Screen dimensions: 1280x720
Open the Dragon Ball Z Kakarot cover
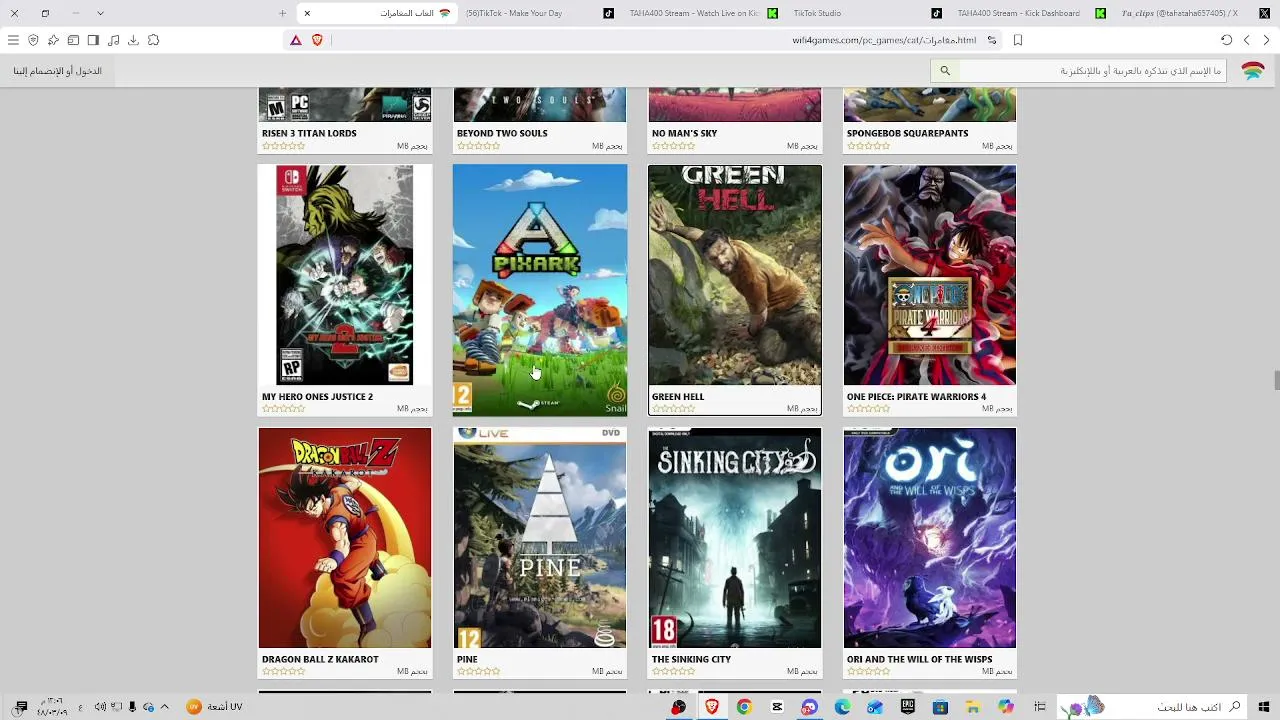(345, 538)
